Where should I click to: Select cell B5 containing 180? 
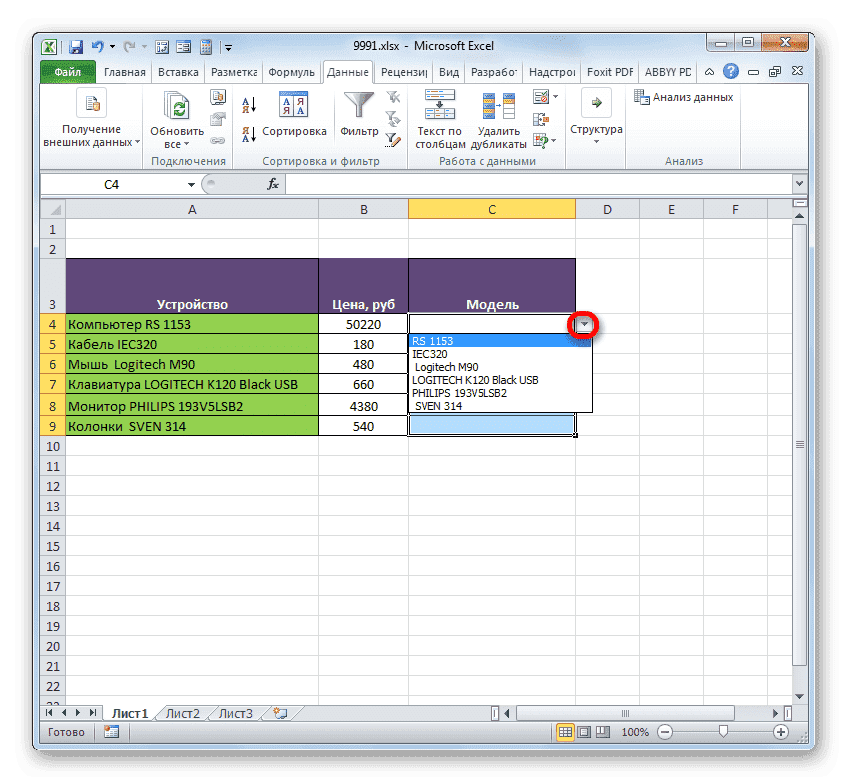[x=363, y=345]
